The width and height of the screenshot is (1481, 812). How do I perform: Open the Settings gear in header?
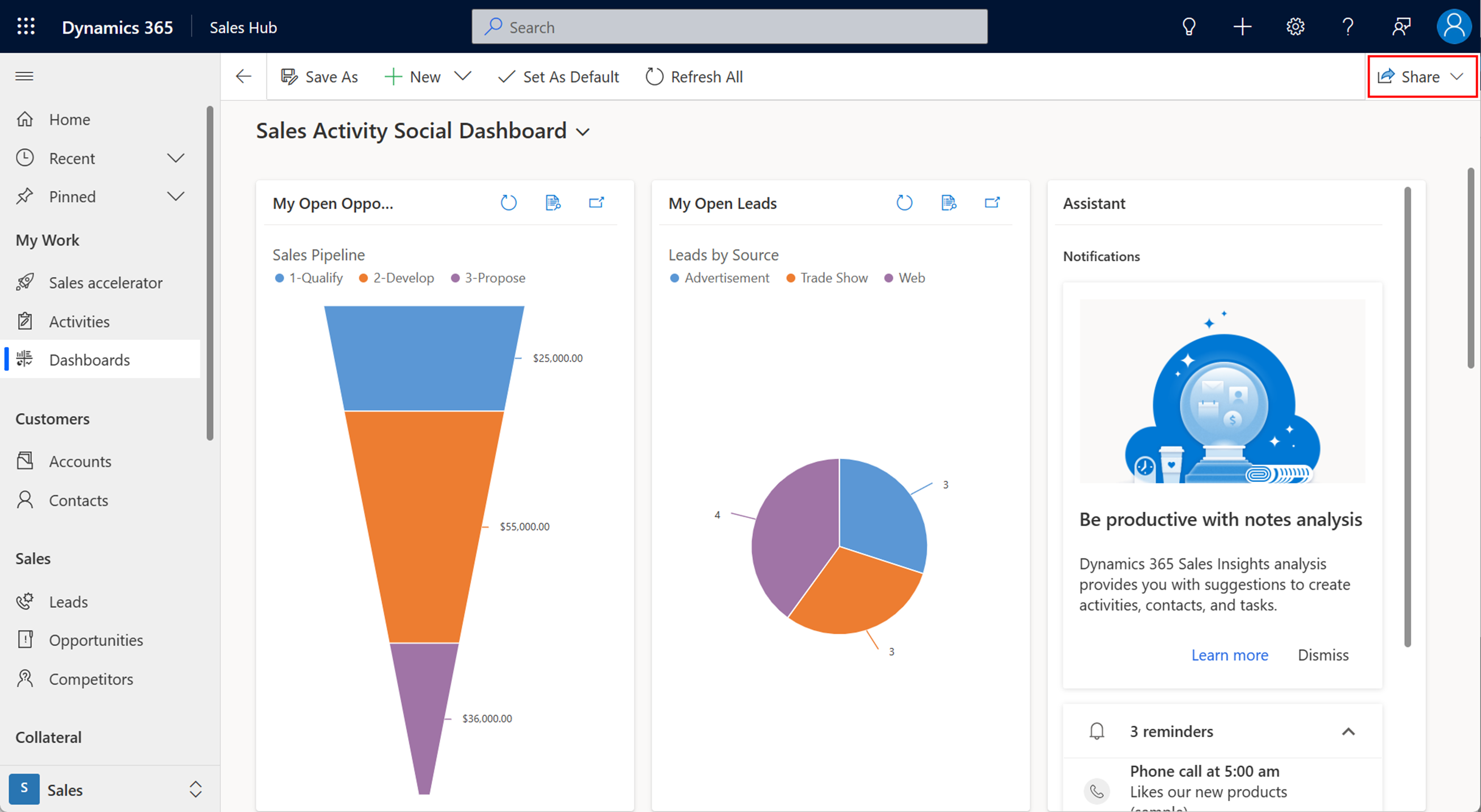(x=1295, y=26)
